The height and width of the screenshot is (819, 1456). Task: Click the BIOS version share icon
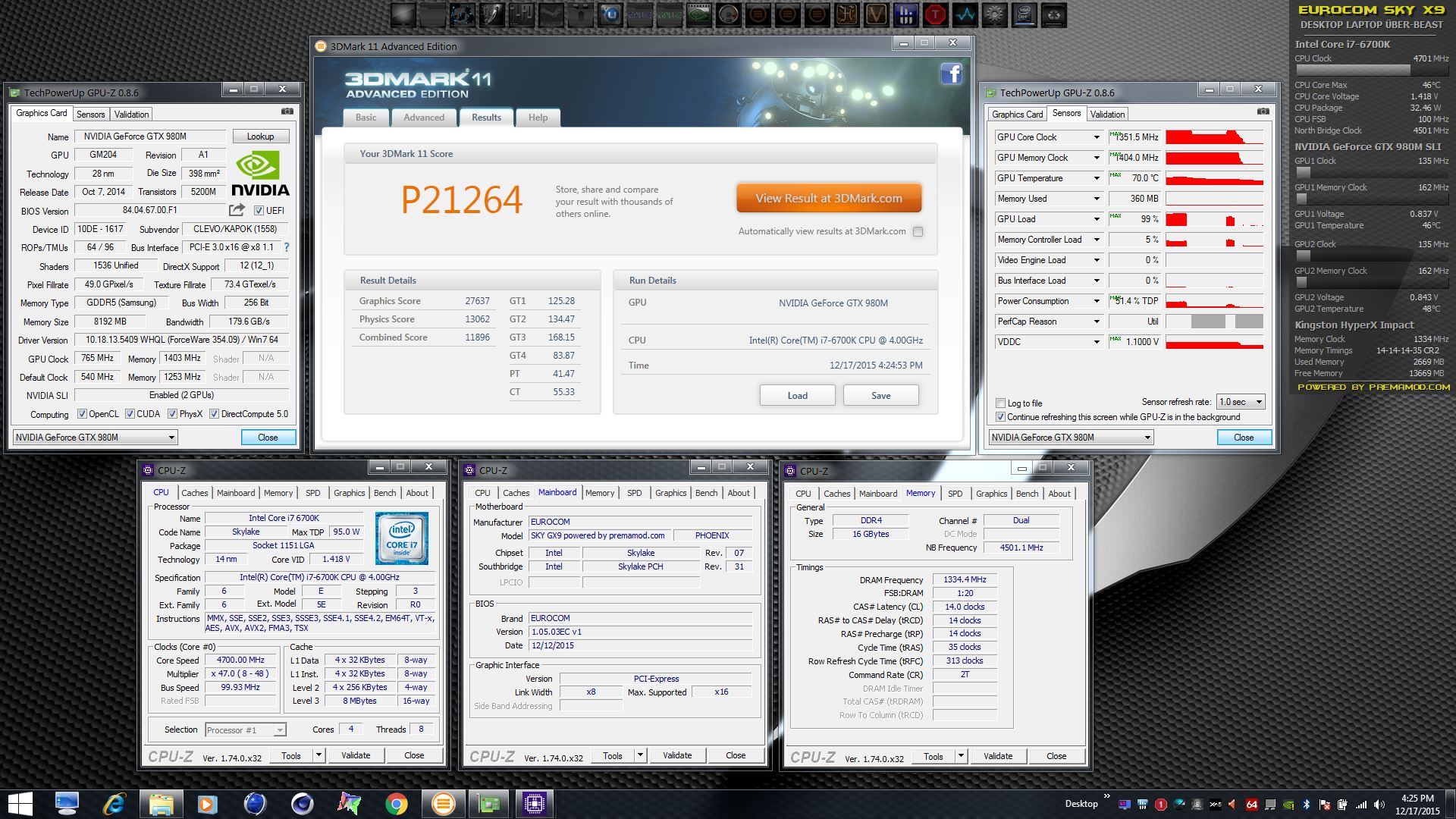237,210
